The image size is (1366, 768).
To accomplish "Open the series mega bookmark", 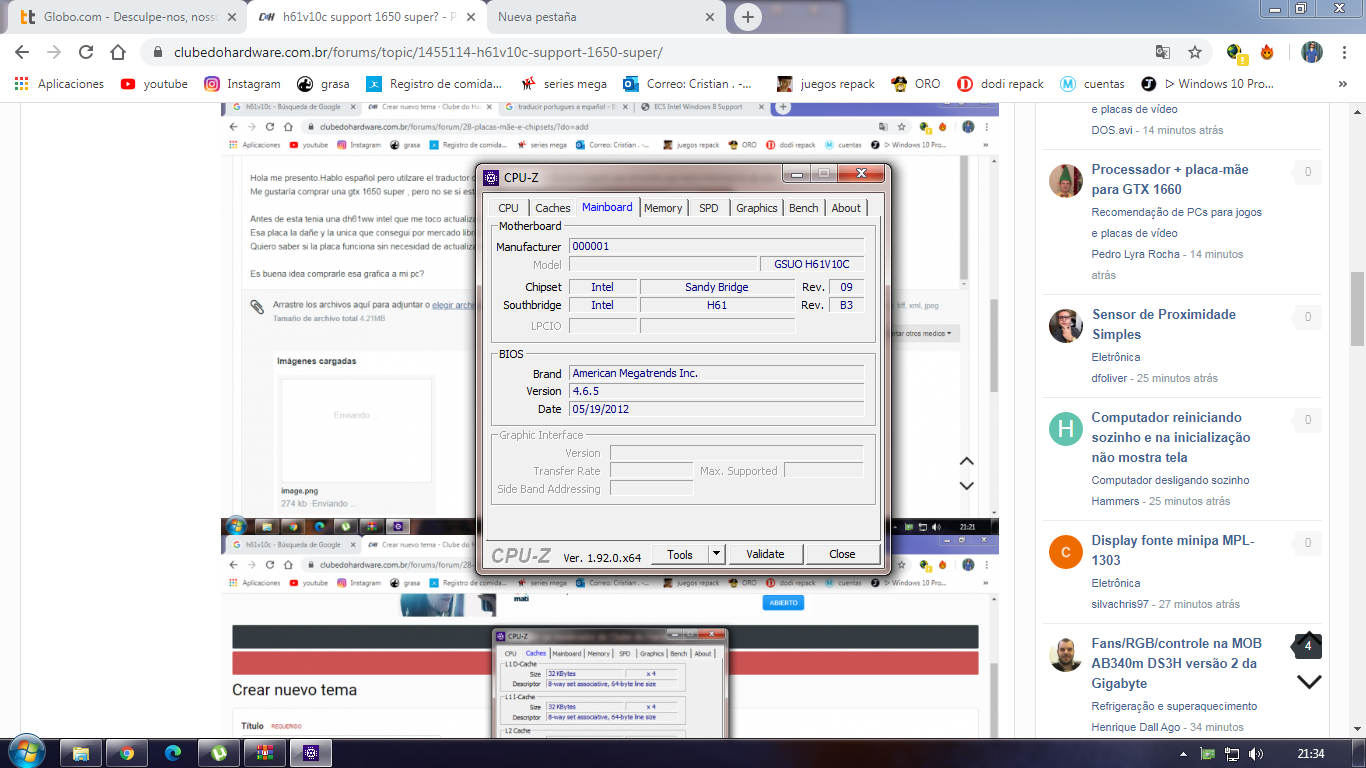I will tap(563, 84).
